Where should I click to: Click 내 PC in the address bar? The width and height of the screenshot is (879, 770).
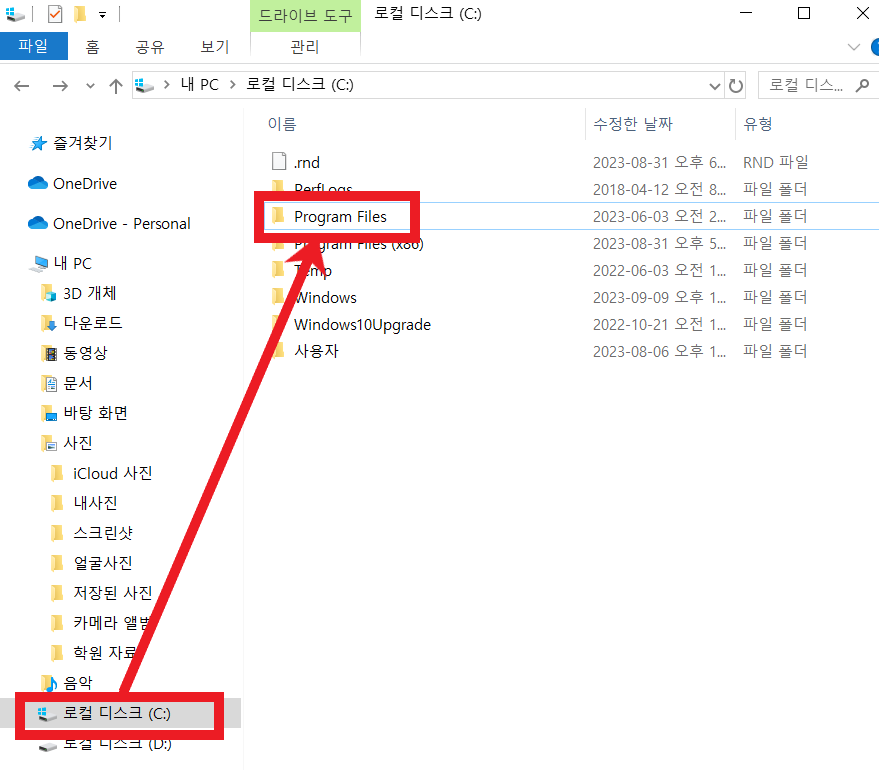point(200,85)
